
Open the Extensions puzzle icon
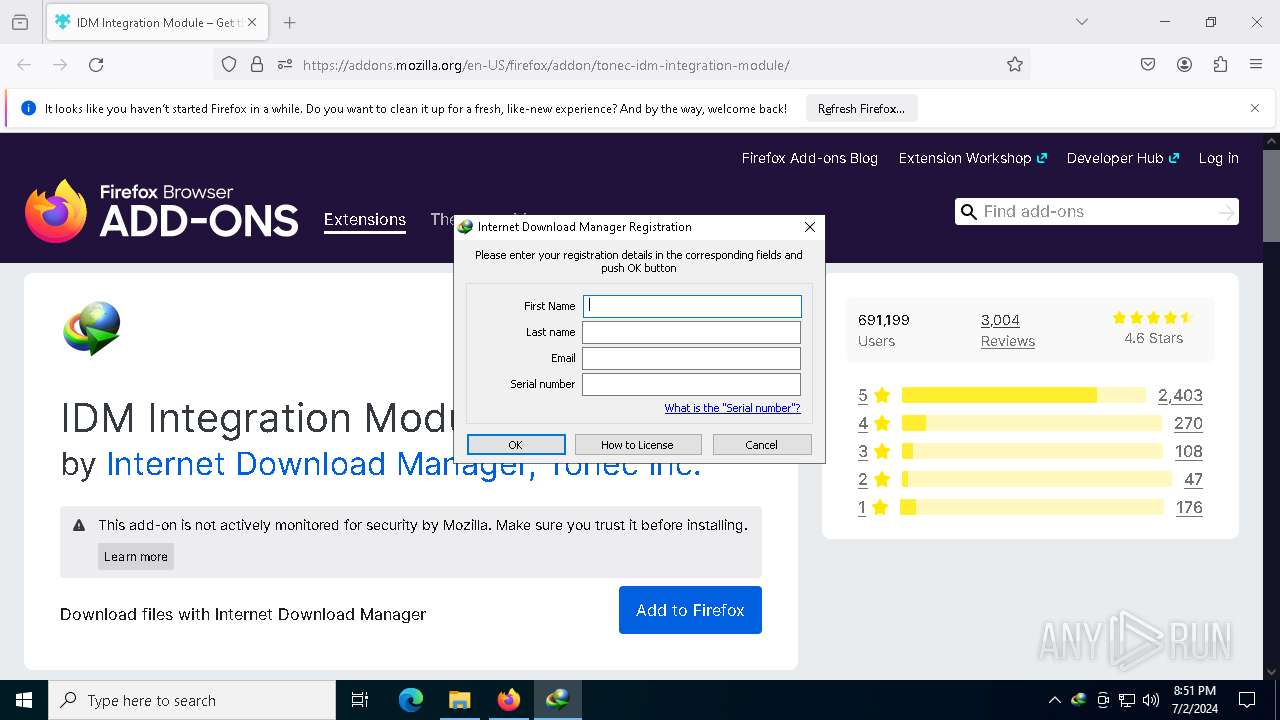point(1220,65)
